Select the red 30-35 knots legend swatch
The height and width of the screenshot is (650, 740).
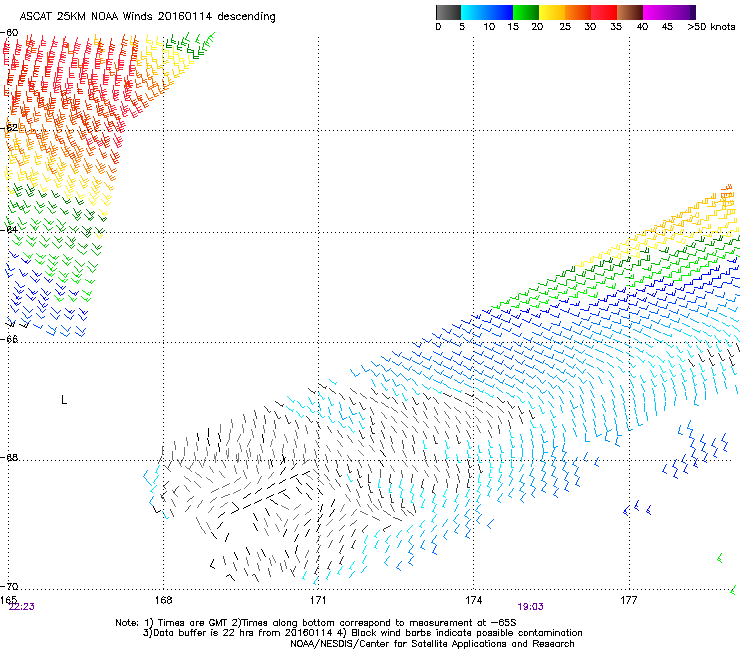point(604,12)
